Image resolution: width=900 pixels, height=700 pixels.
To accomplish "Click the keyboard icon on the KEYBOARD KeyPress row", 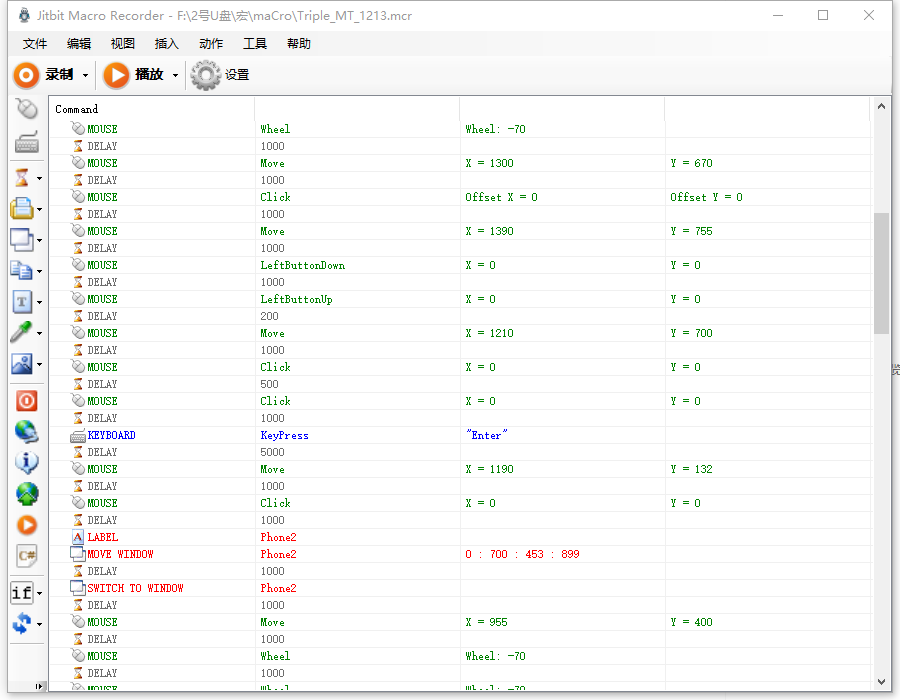I will (77, 435).
